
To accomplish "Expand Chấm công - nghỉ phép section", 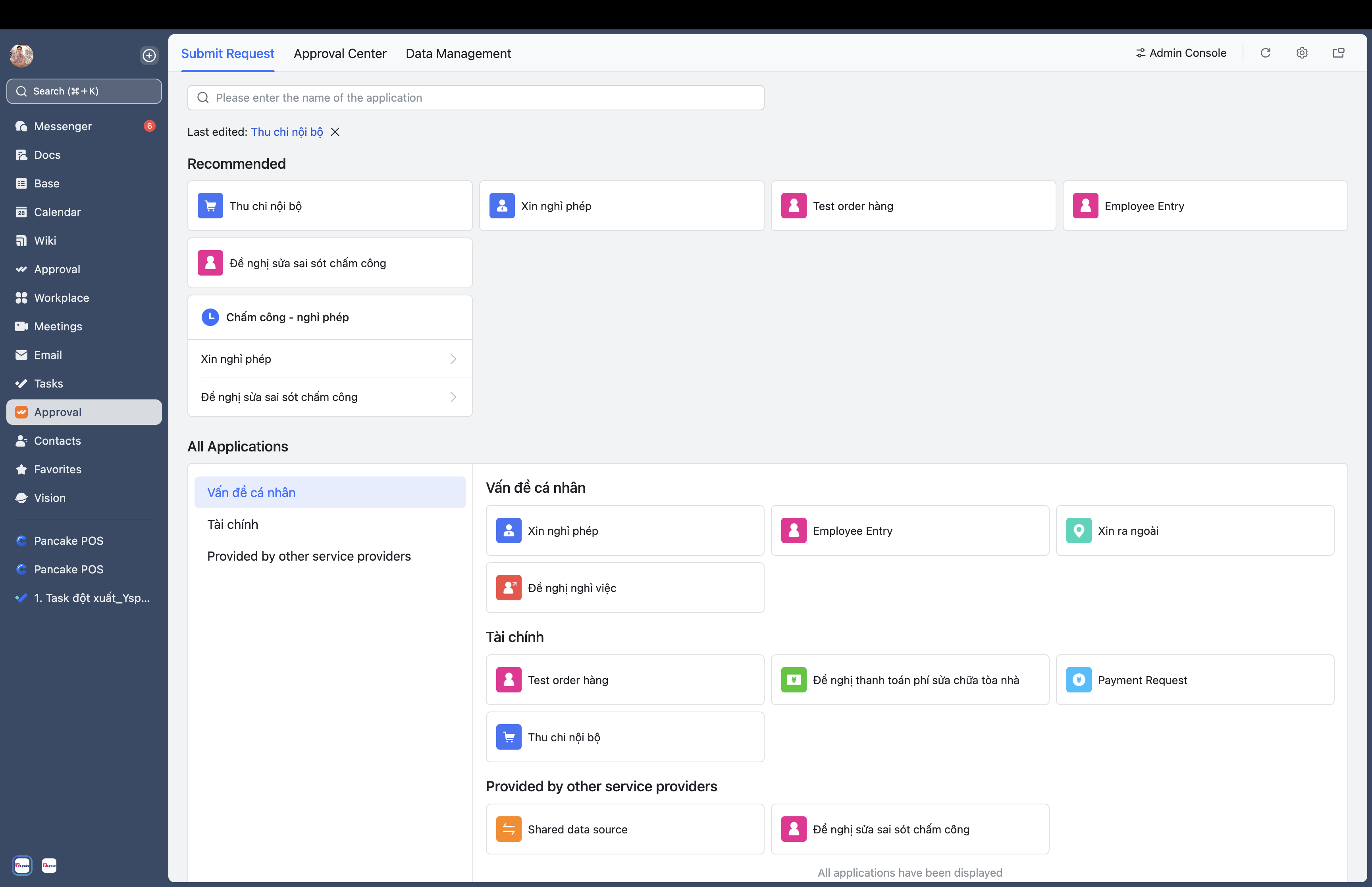I will (330, 317).
